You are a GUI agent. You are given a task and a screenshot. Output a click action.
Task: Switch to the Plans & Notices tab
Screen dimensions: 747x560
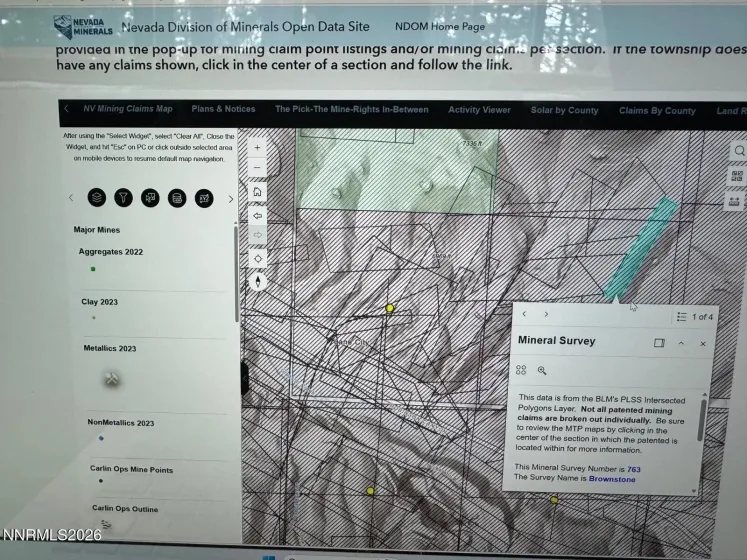click(x=223, y=110)
